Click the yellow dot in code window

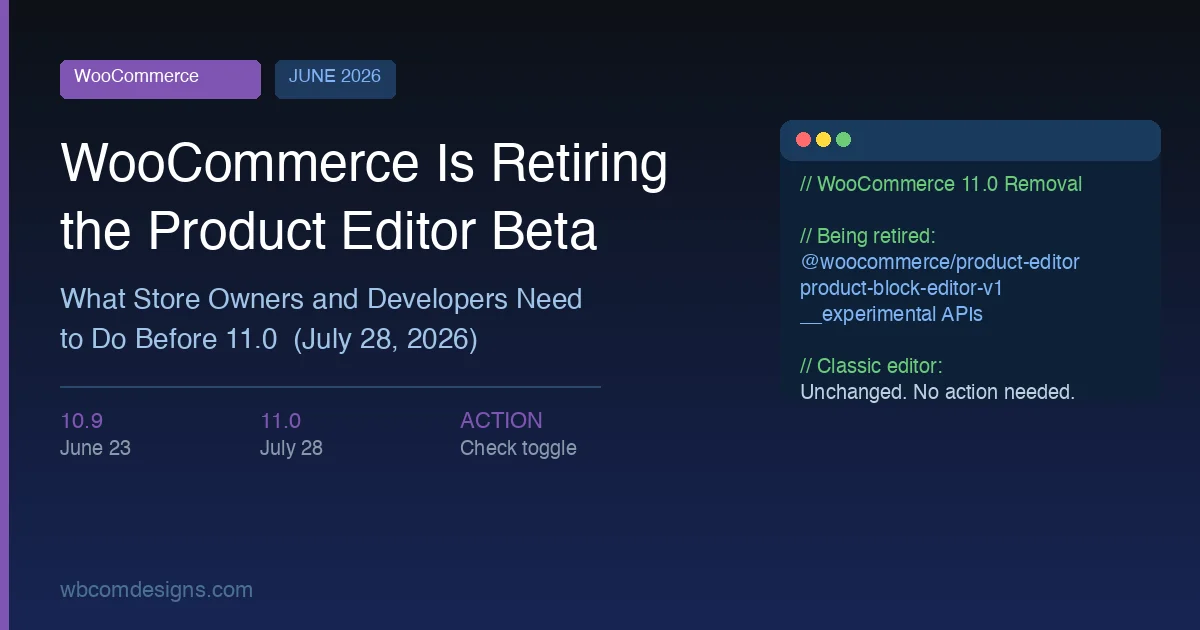click(823, 140)
